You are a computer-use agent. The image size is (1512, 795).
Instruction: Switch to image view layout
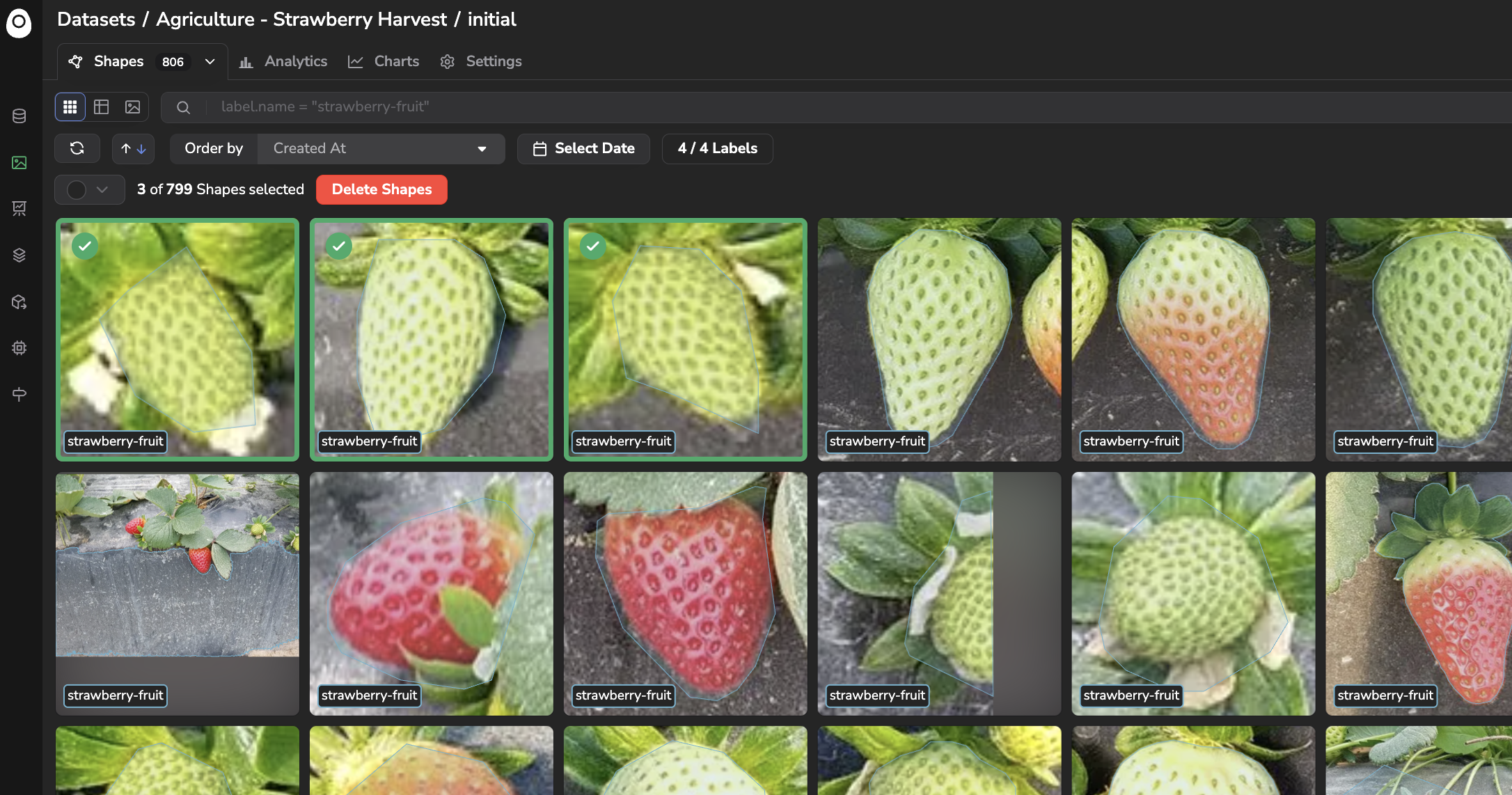132,107
